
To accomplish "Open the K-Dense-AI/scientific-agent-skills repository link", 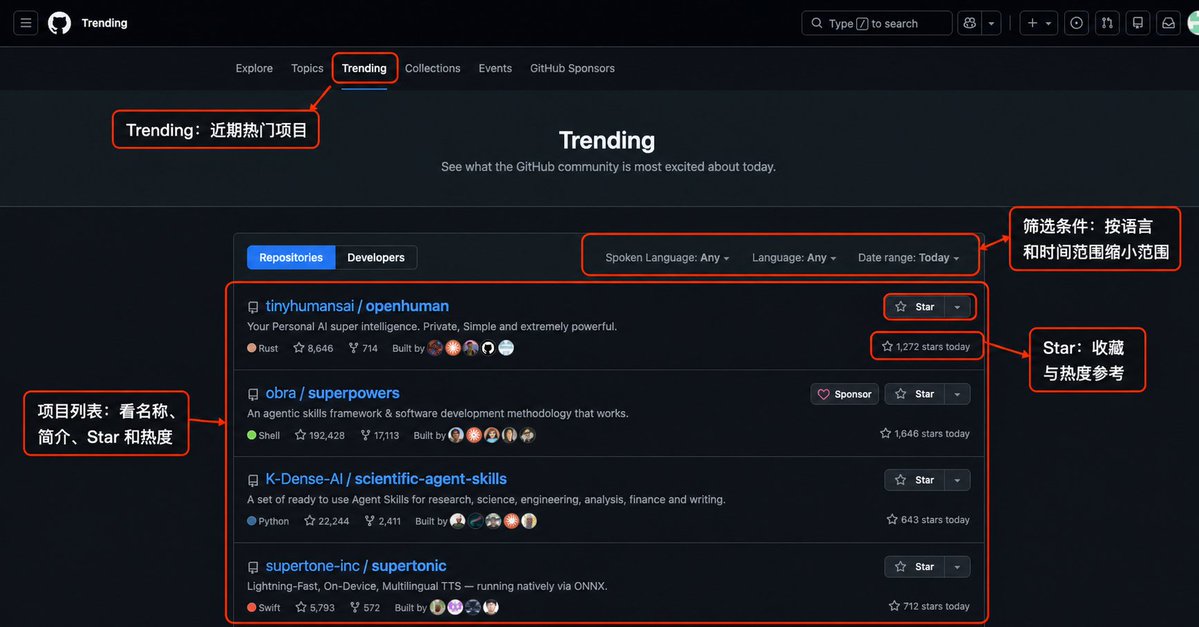I will pos(386,479).
